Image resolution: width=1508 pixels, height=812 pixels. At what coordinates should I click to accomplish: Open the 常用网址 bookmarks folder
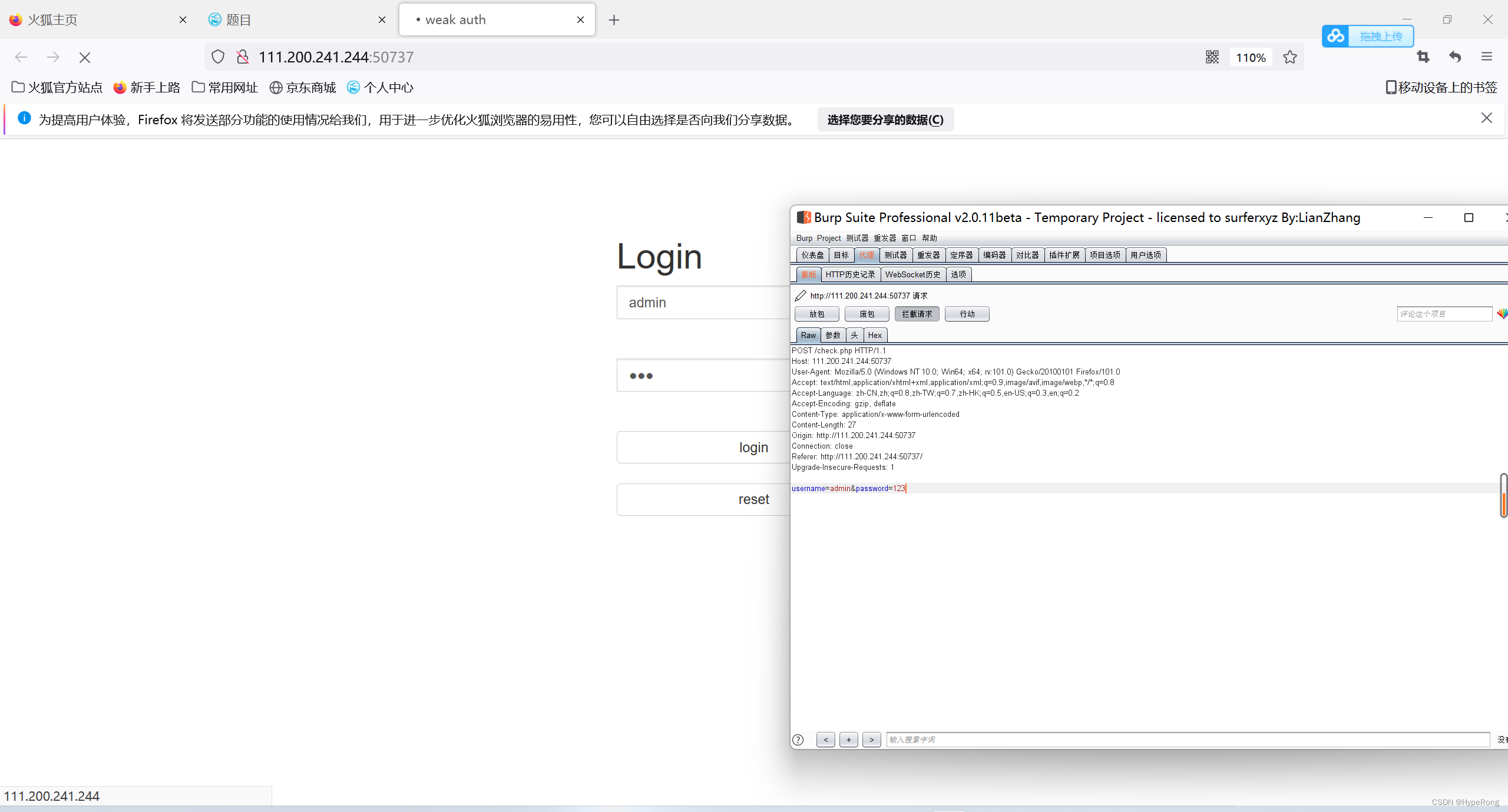point(225,88)
